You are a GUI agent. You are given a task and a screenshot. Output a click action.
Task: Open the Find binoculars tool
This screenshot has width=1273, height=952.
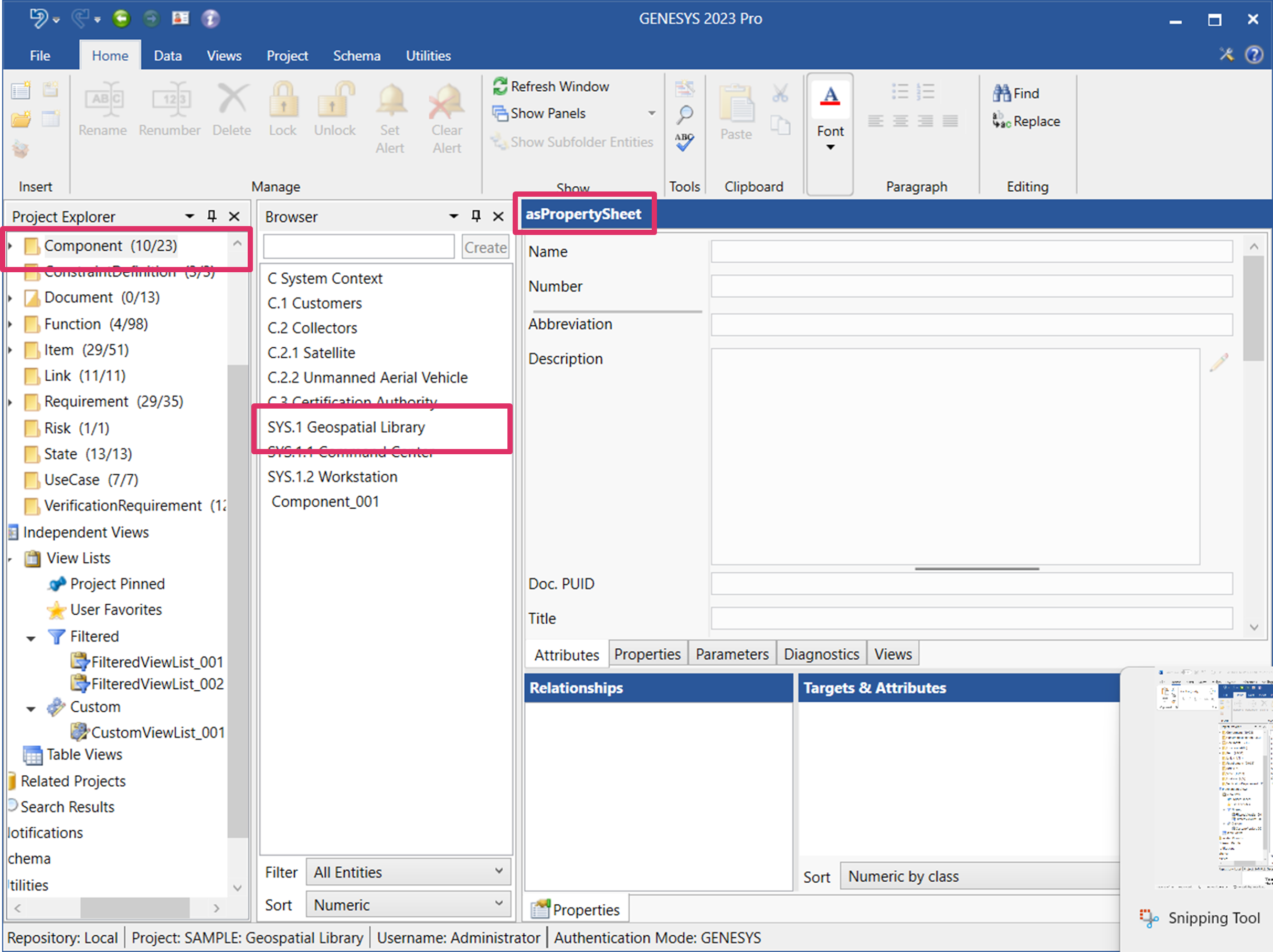[x=1001, y=93]
